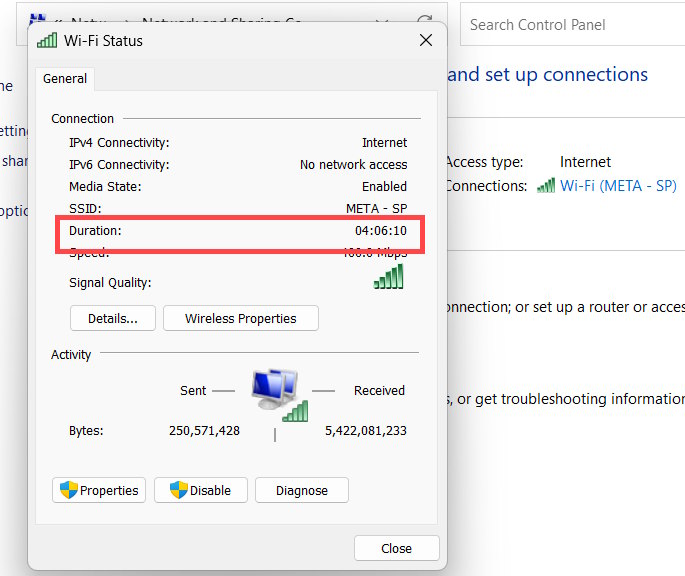Click the Duration value 04:06:10
685x576 pixels.
[x=381, y=231]
